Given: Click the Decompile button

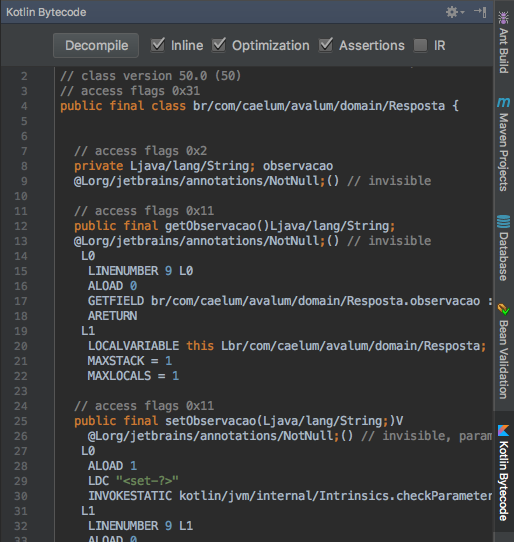Looking at the screenshot, I should tap(96, 46).
